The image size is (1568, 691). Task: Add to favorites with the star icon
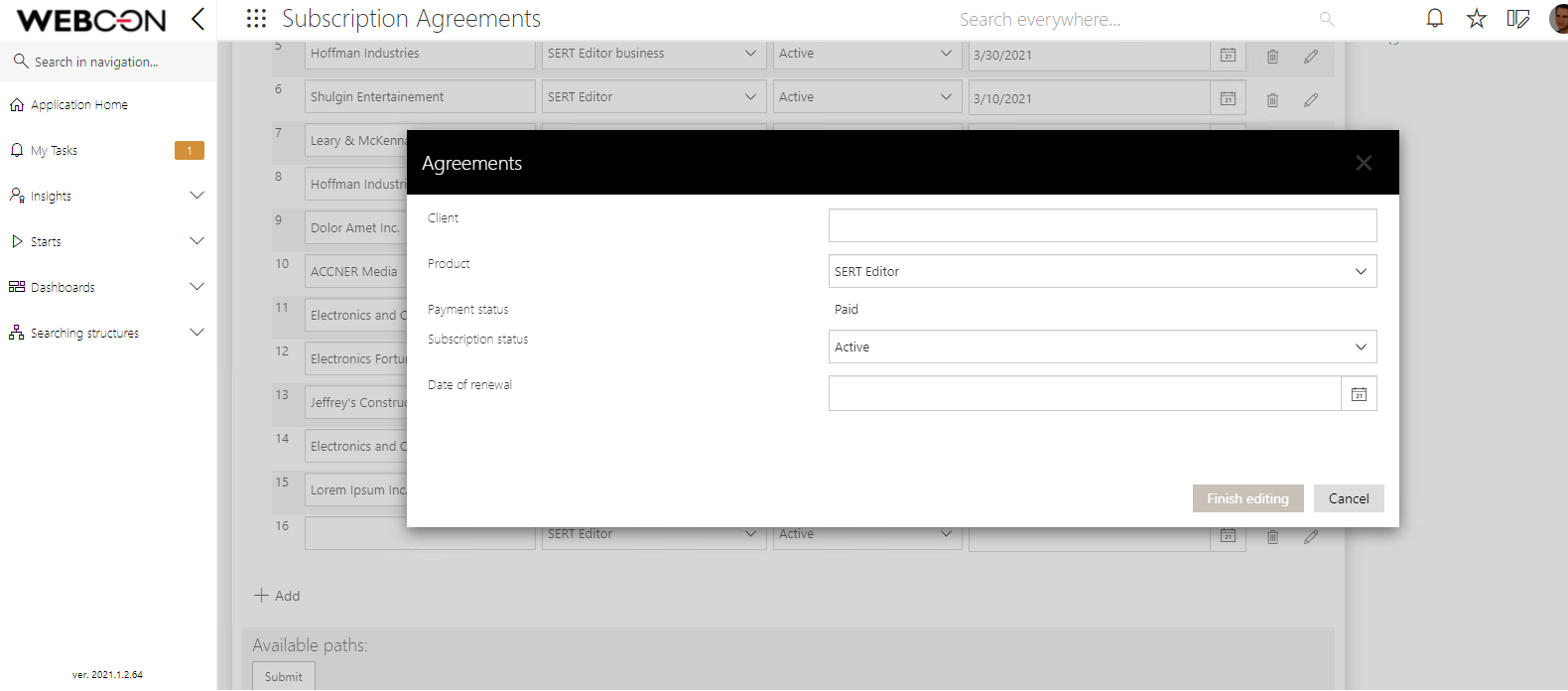tap(1477, 19)
